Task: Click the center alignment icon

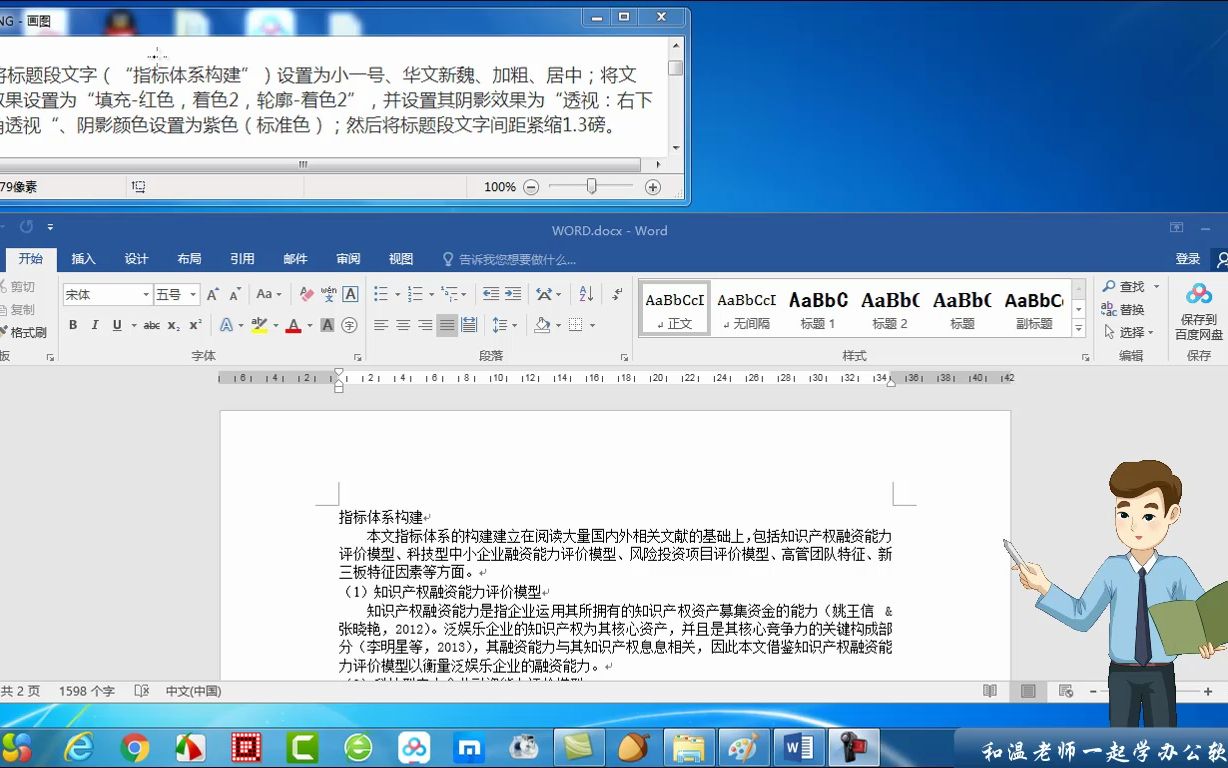Action: coord(401,324)
